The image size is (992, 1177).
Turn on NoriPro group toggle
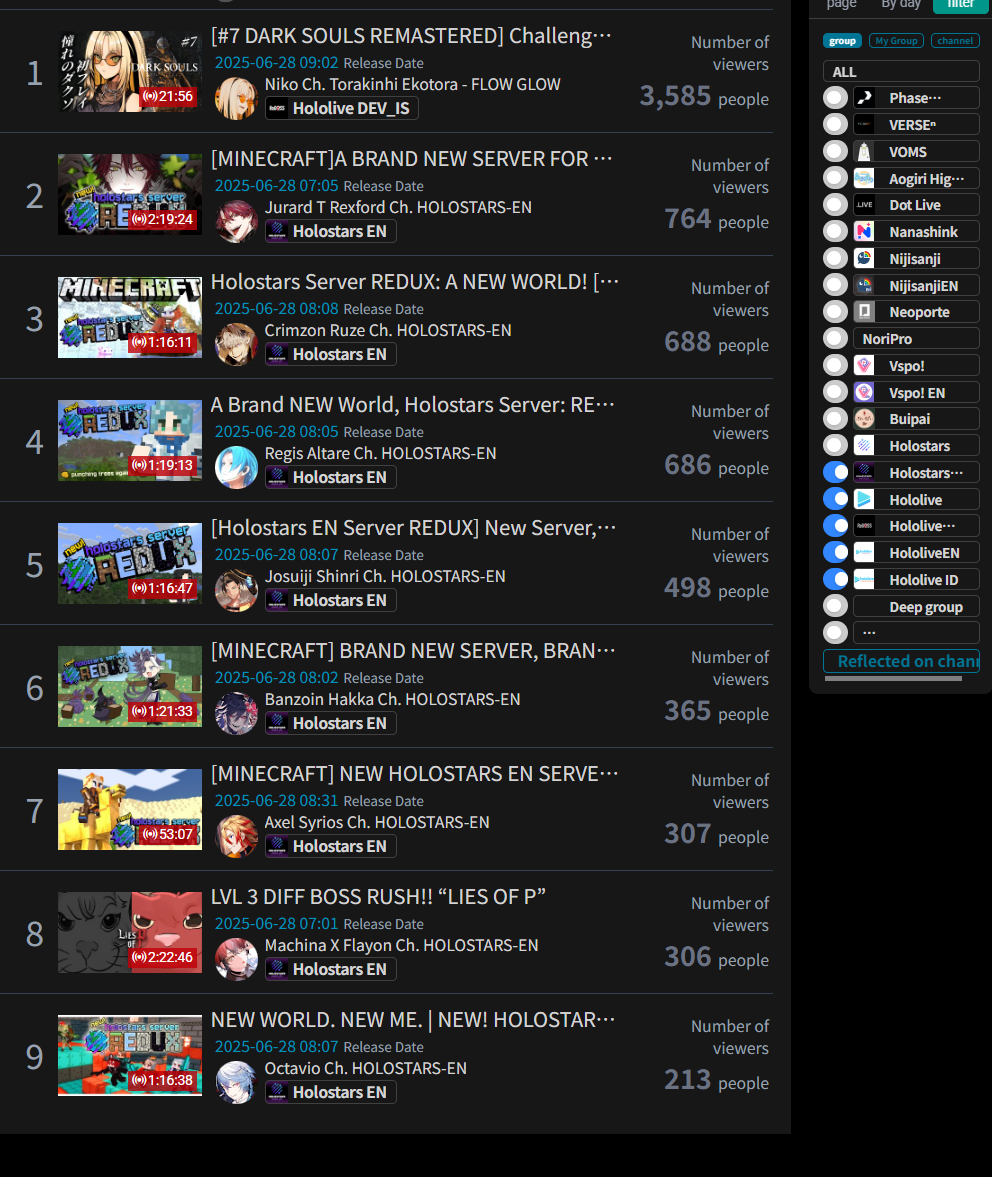[835, 339]
